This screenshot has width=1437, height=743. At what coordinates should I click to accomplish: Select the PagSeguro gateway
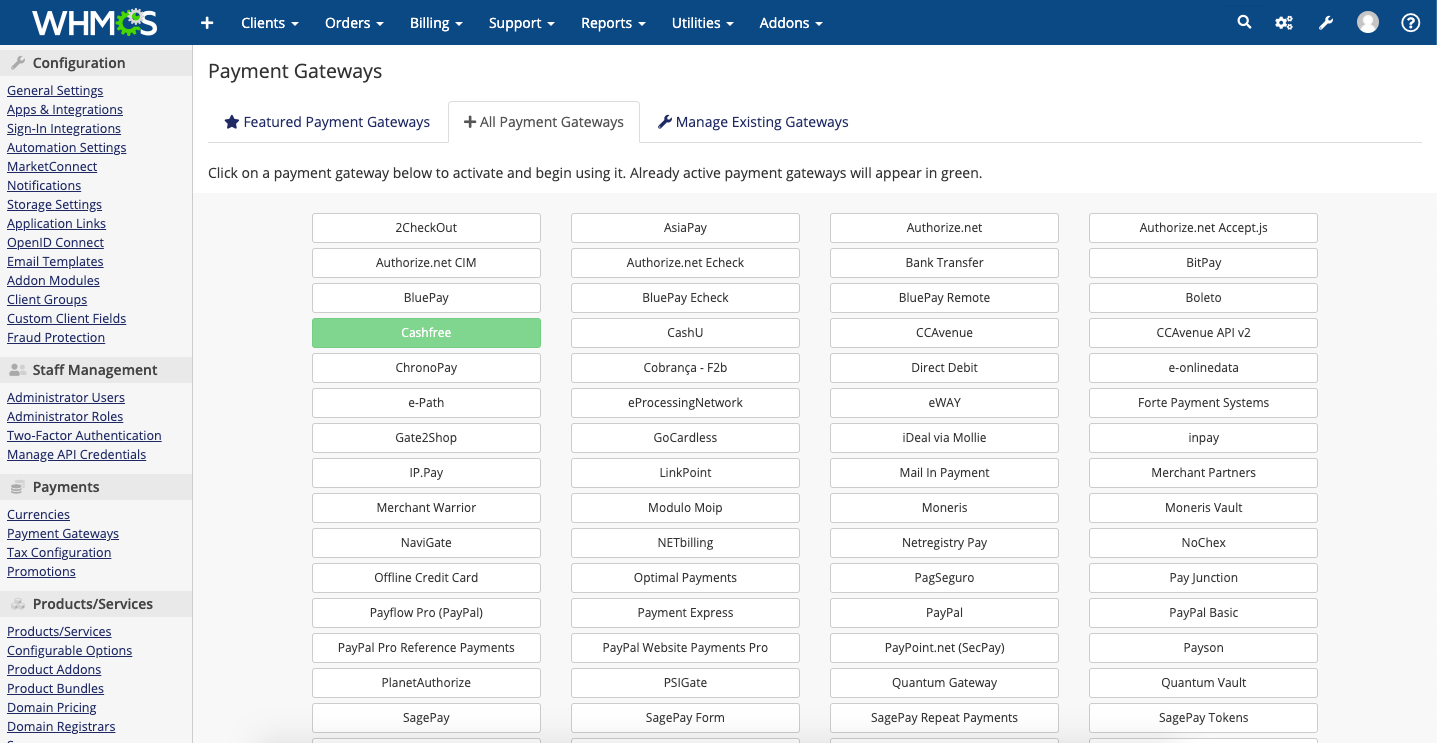tap(944, 578)
